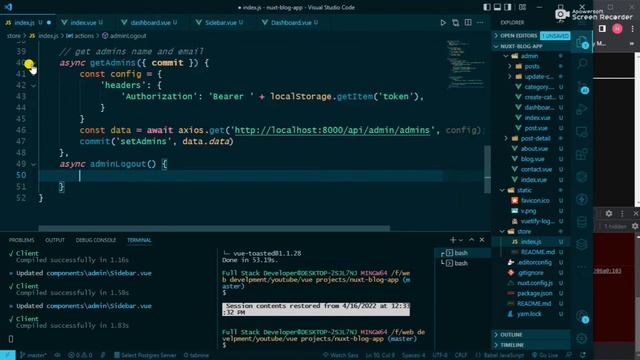Click the browser profile avatar
The image size is (640, 360).
tap(617, 29)
